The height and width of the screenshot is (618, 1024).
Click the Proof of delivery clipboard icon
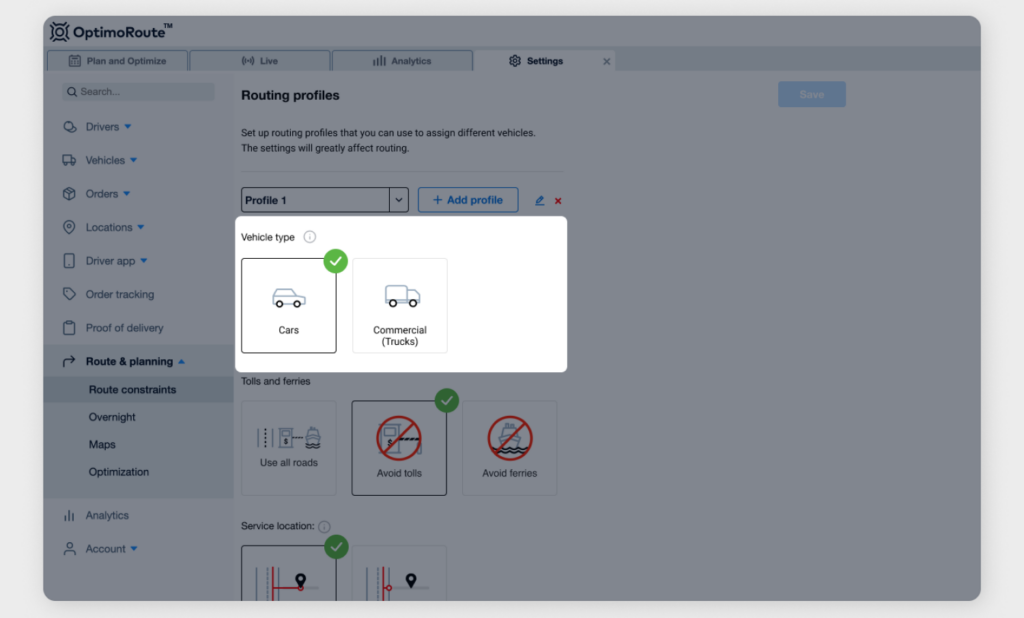point(69,328)
